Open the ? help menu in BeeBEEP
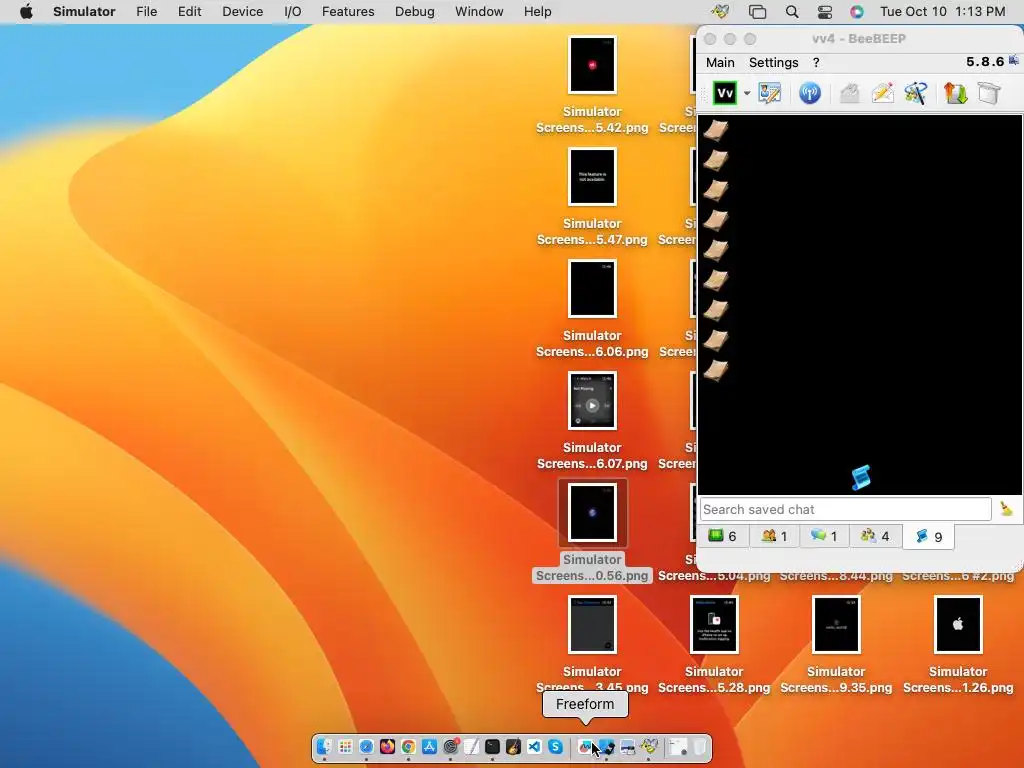The width and height of the screenshot is (1024, 768). 816,63
